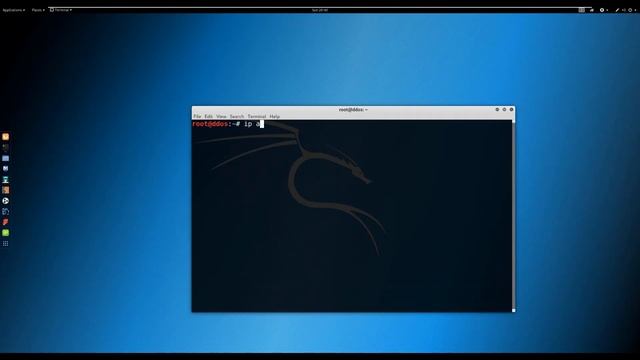Click the workspace indicator icon in the top bar
This screenshot has height=360, width=640.
581,10
